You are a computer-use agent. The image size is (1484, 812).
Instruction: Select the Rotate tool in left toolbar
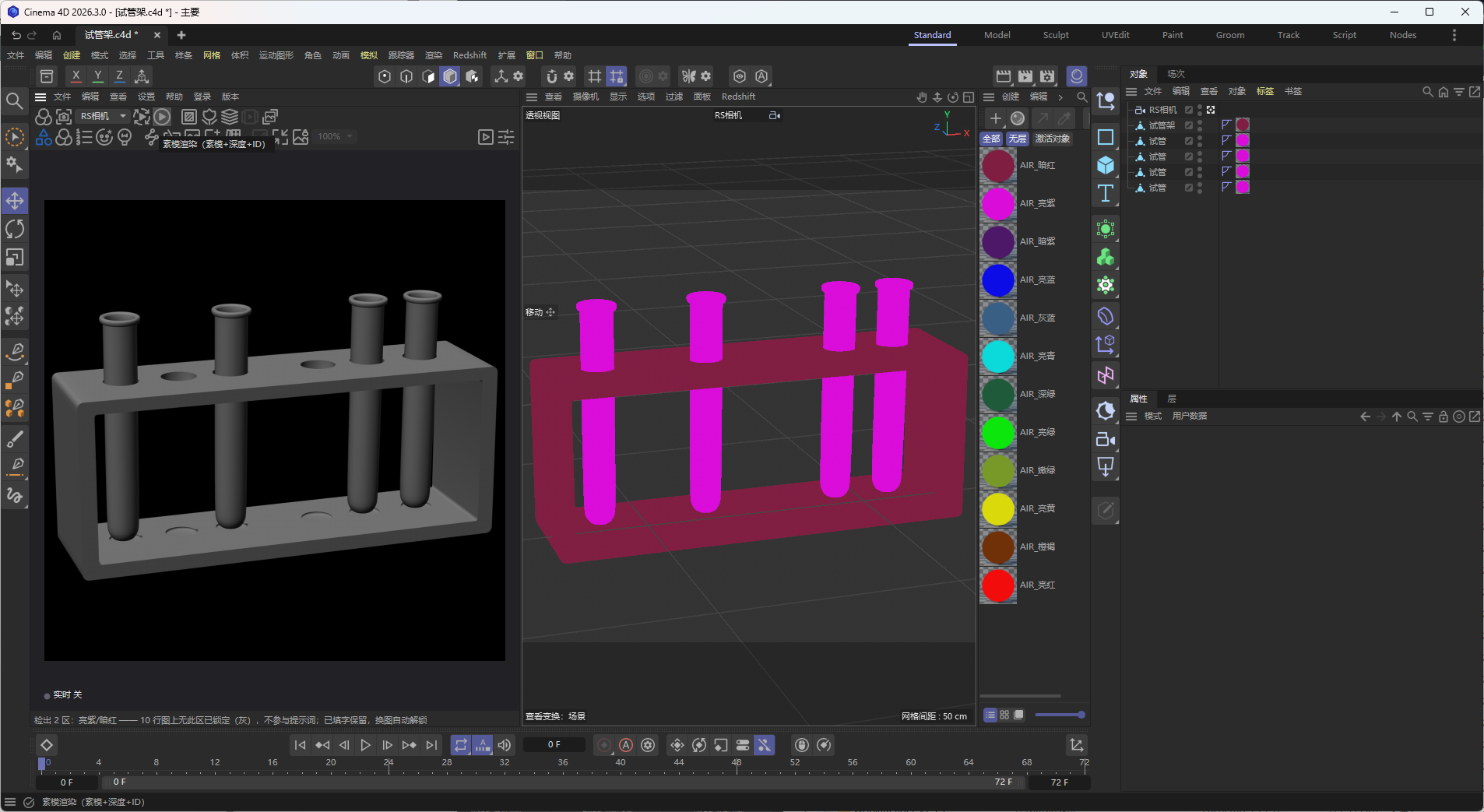(15, 229)
